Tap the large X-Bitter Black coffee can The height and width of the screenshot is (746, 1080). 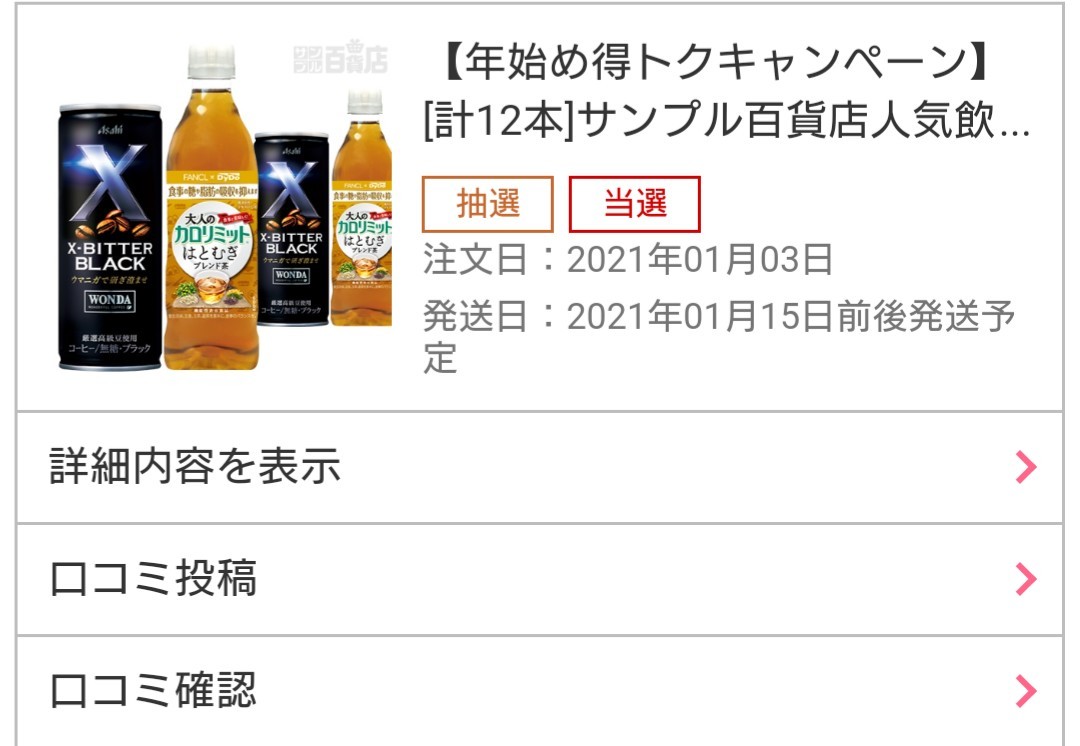tap(110, 238)
